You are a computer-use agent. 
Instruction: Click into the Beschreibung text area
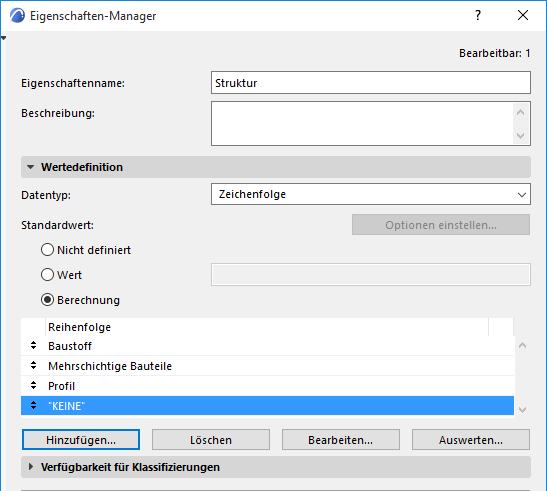coord(362,124)
